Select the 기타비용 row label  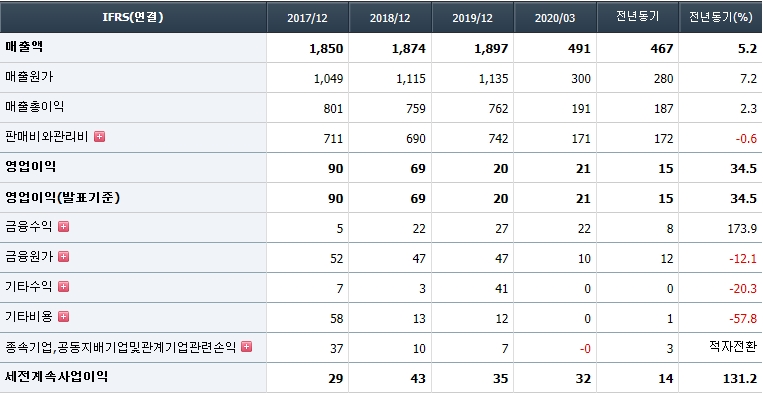tap(28, 317)
